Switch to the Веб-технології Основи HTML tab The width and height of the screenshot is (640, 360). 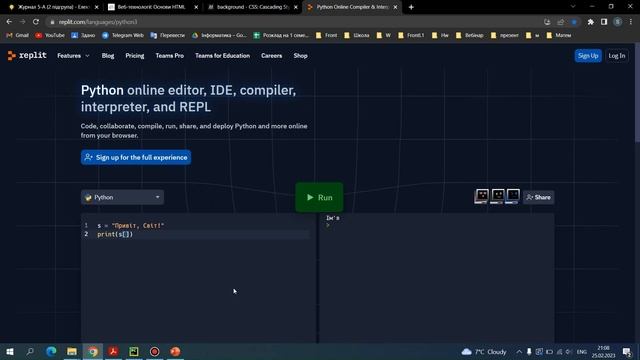[x=152, y=7]
